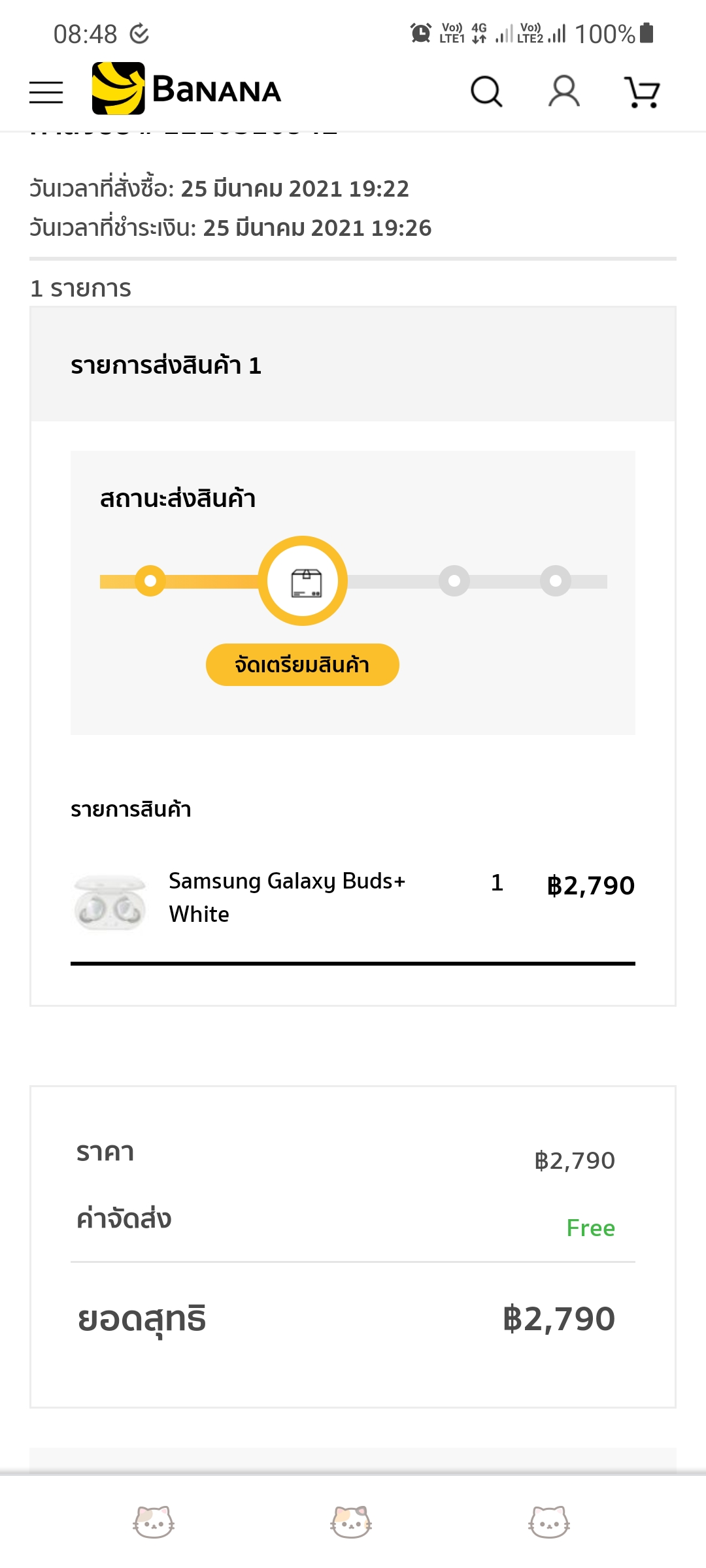Tap the middle calico cat icon
The width and height of the screenshot is (706, 1568).
[352, 1522]
